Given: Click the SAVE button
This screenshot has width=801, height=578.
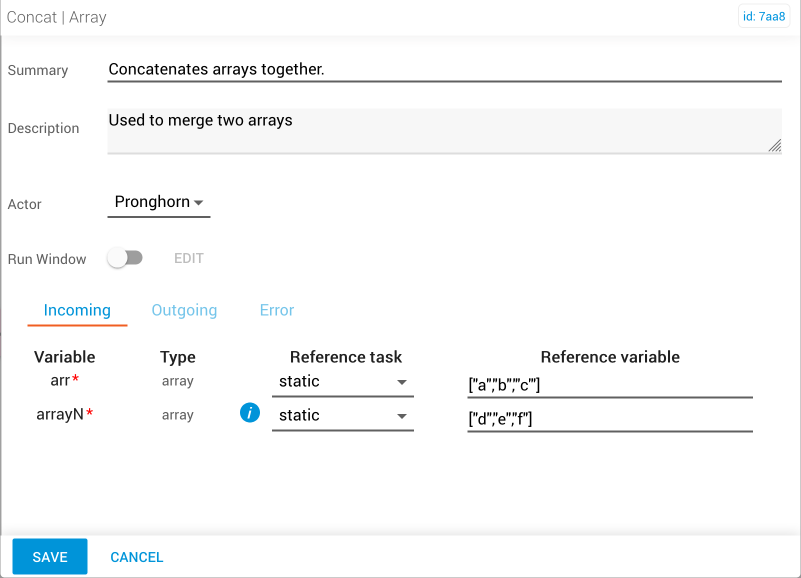Looking at the screenshot, I should click(x=50, y=557).
